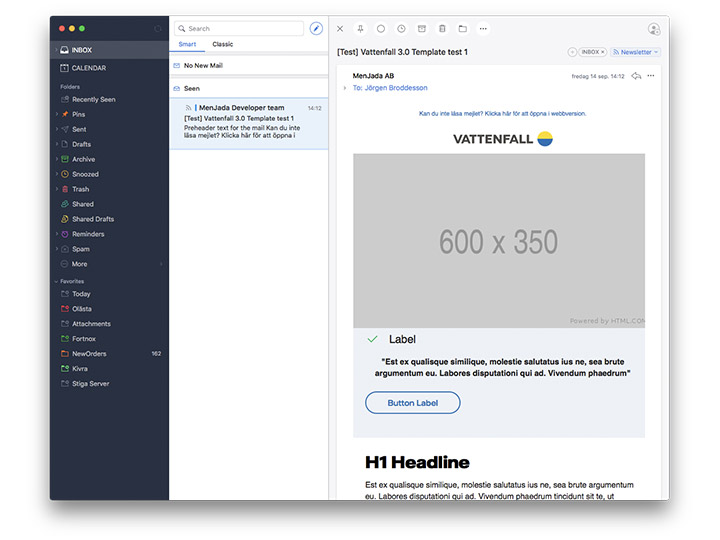Click the Search field
720x540 pixels.
pos(239,28)
